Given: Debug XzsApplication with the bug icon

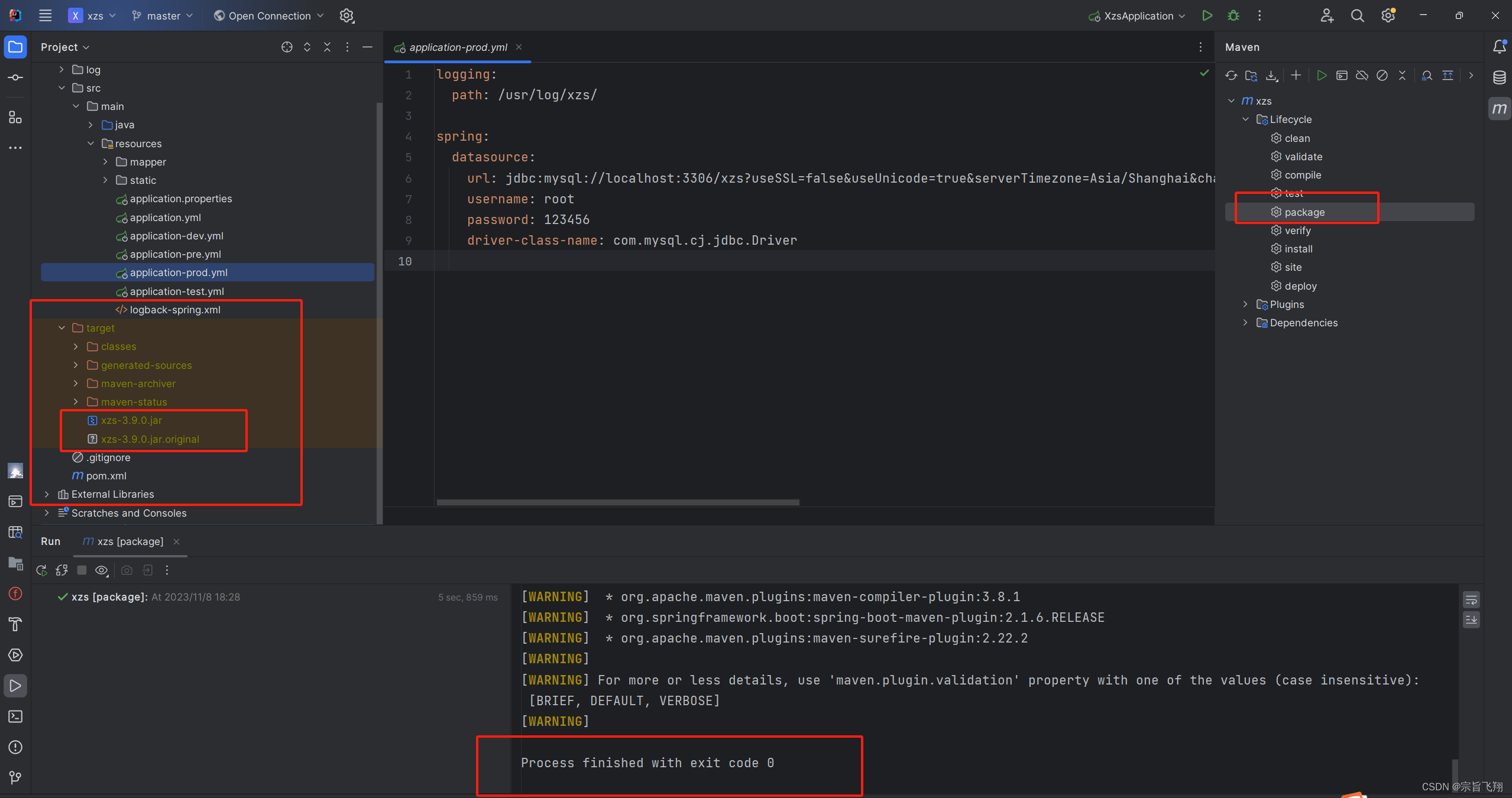Looking at the screenshot, I should [1233, 16].
